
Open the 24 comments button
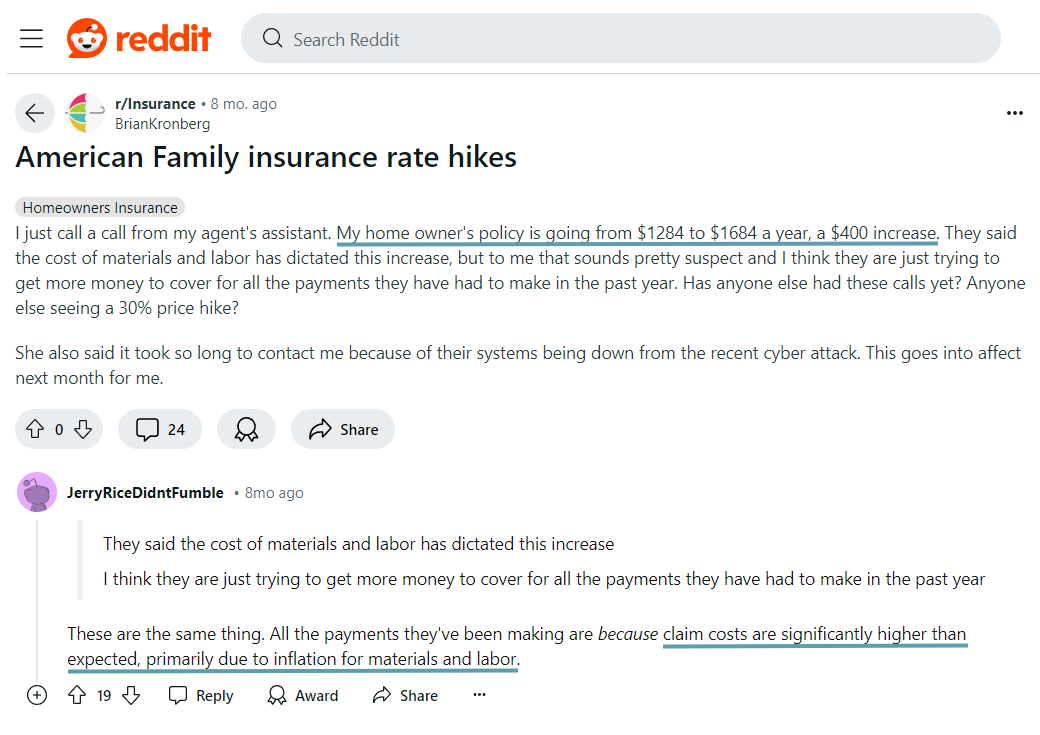[x=160, y=429]
